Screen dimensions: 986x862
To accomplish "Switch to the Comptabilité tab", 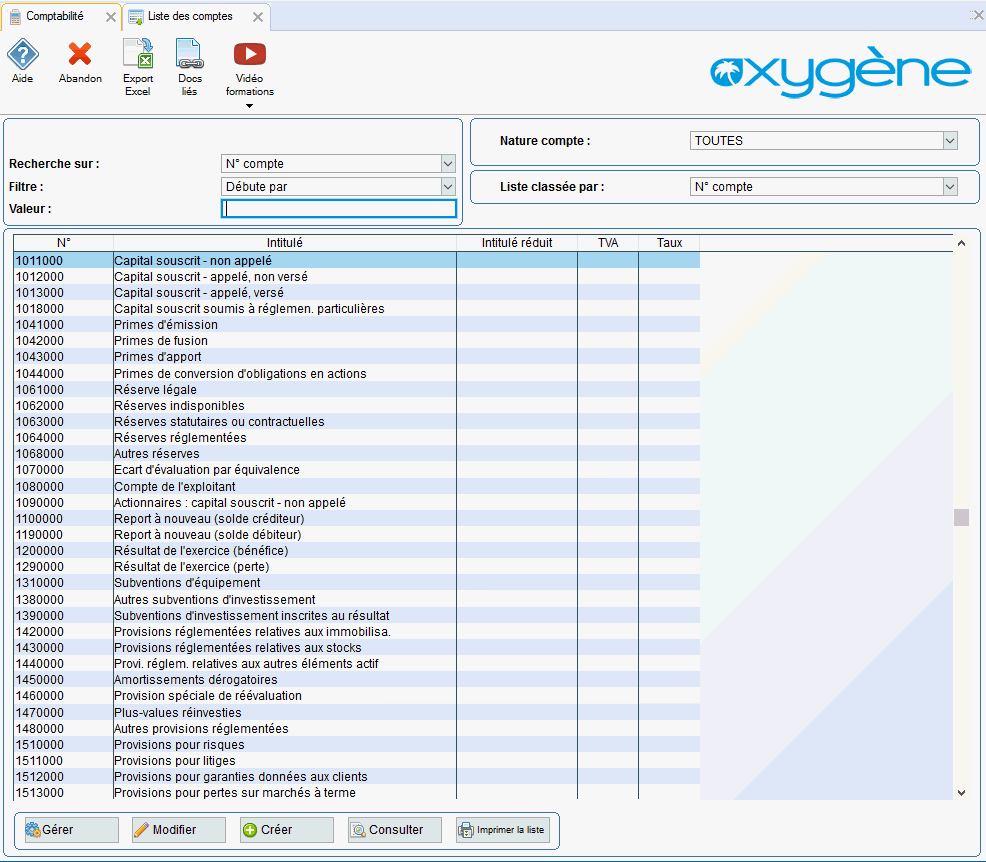I will [55, 16].
